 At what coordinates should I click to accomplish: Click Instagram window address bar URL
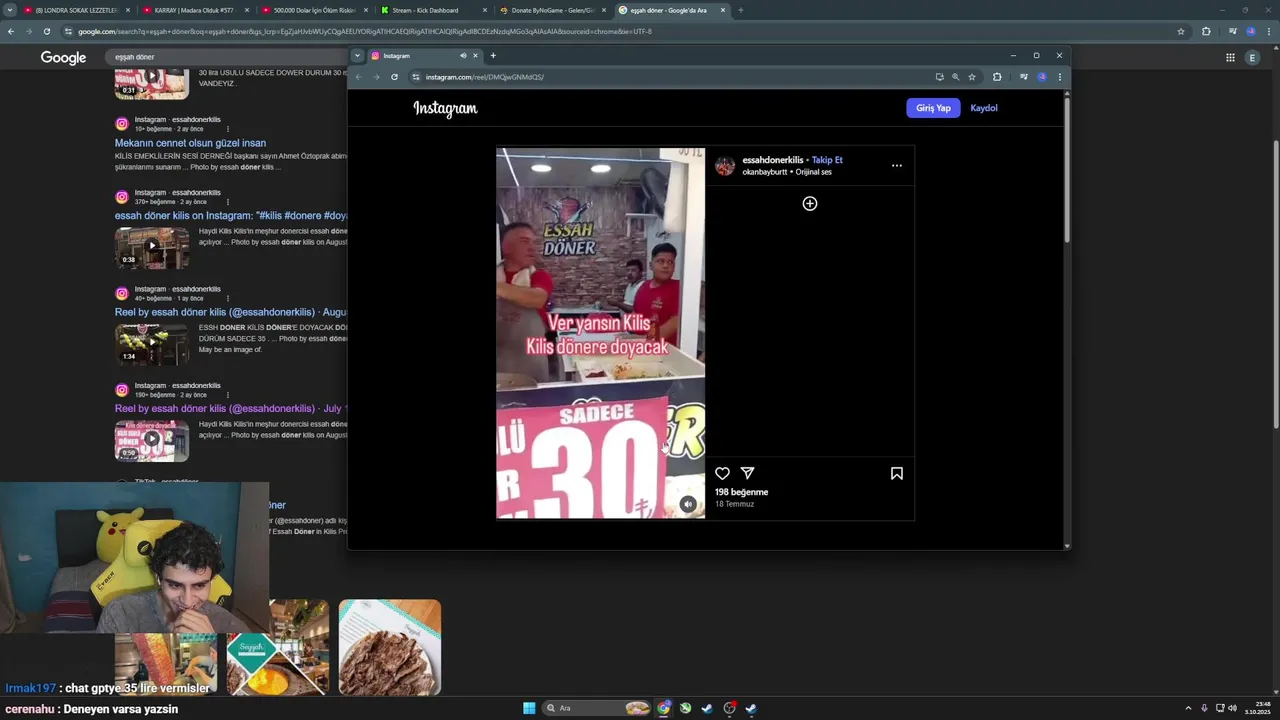point(484,77)
